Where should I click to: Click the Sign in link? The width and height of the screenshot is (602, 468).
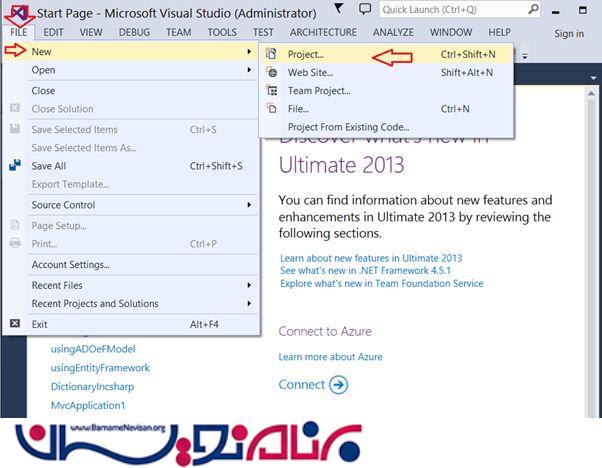pos(569,34)
